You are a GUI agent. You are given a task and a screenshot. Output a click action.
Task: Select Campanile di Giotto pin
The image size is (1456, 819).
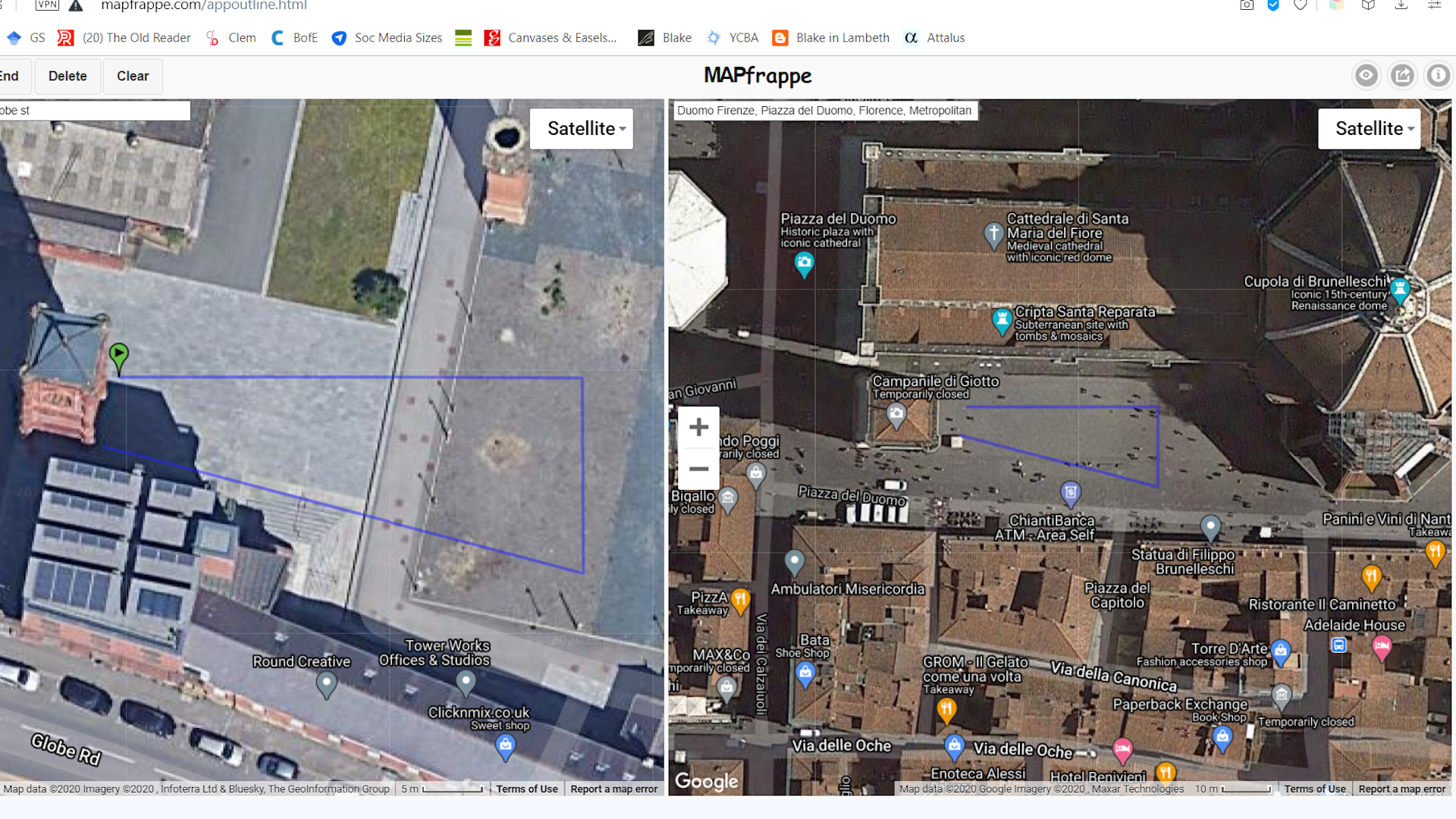click(896, 416)
